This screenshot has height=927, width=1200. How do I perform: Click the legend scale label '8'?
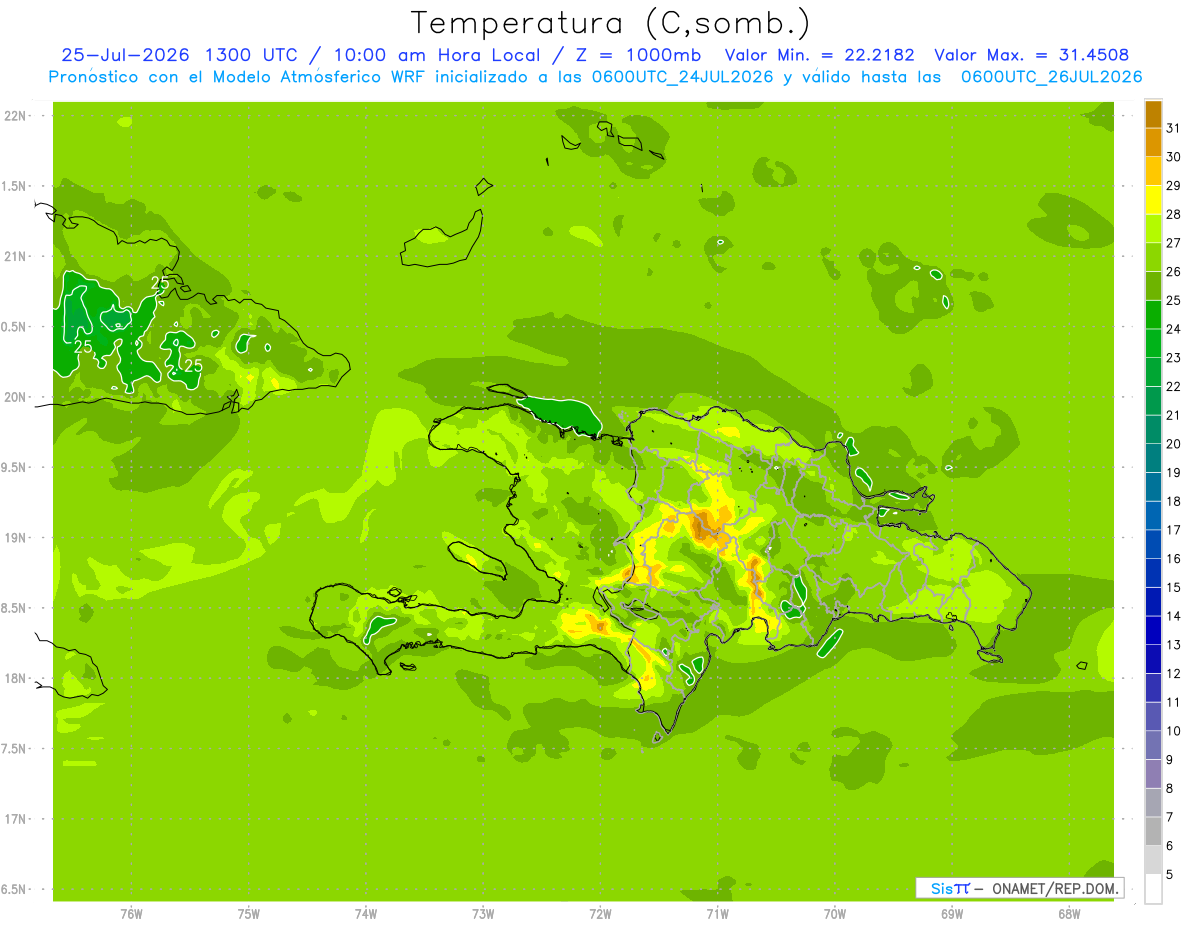pyautogui.click(x=1170, y=789)
